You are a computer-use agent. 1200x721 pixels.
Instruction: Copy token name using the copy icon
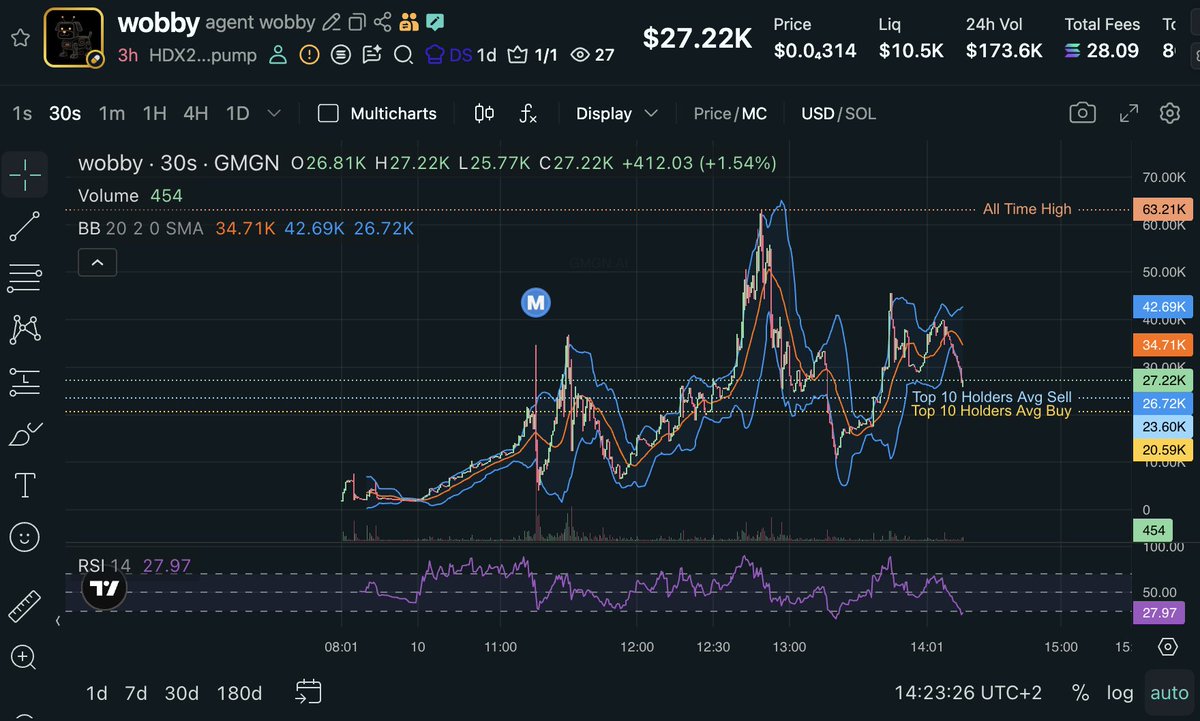point(357,22)
